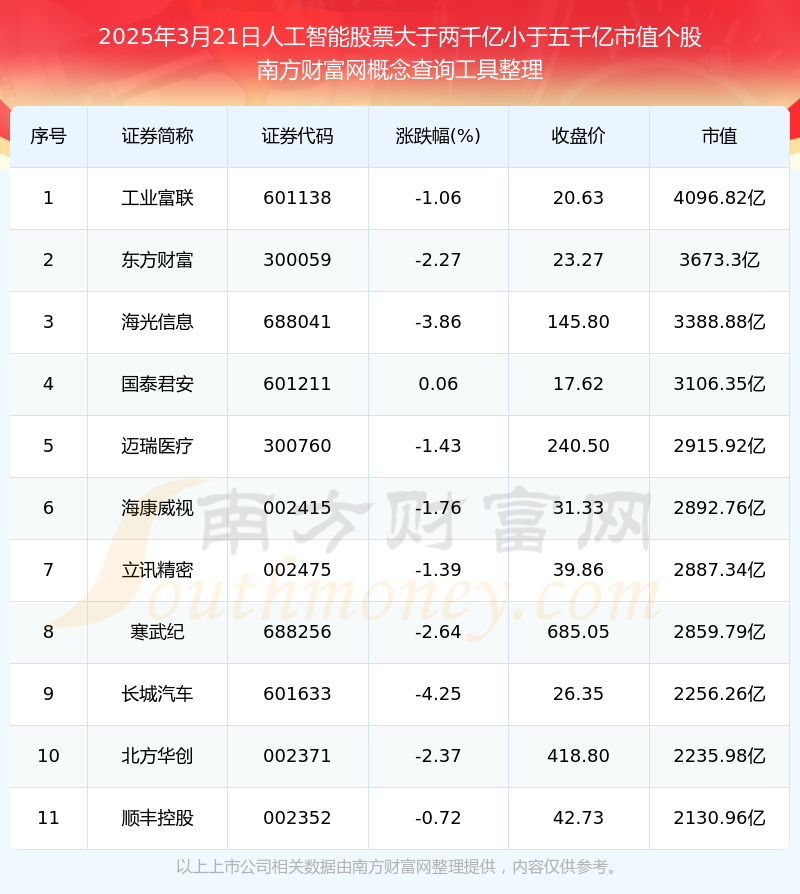Select the stock name 长城汽车
The width and height of the screenshot is (800, 894).
click(157, 694)
